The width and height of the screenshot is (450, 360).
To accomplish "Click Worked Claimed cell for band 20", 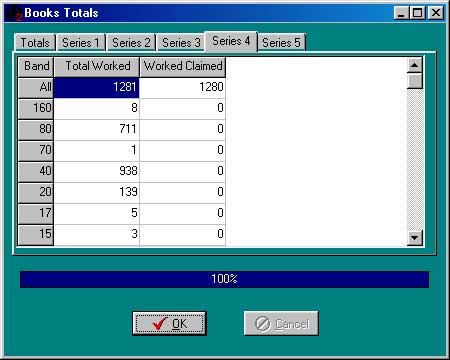I will pos(183,193).
